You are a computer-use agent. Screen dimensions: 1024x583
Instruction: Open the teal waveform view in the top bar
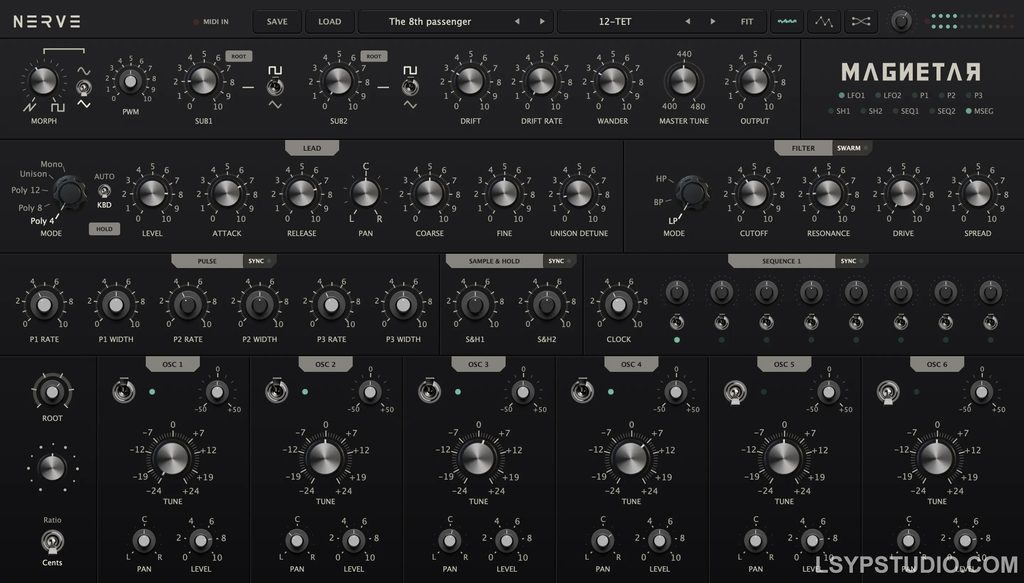pyautogui.click(x=787, y=22)
